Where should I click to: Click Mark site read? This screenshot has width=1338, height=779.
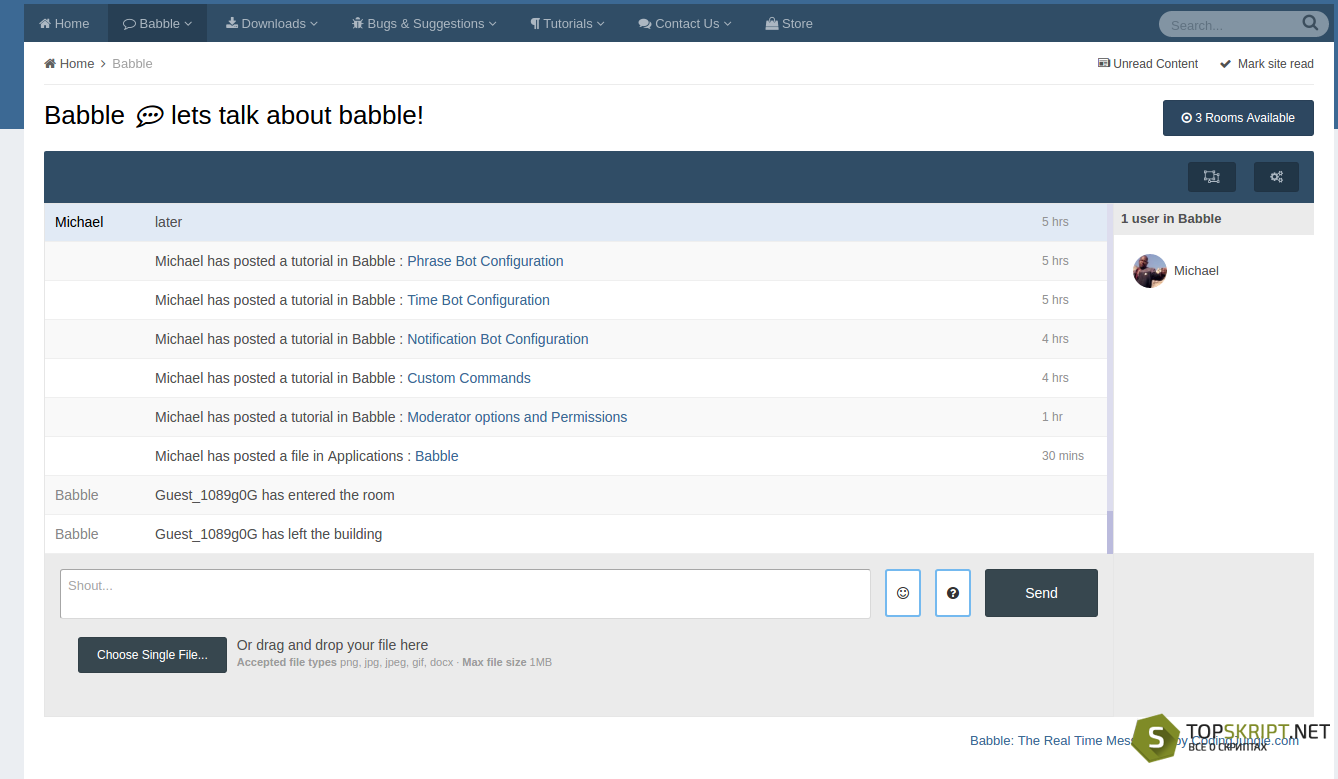(1267, 64)
